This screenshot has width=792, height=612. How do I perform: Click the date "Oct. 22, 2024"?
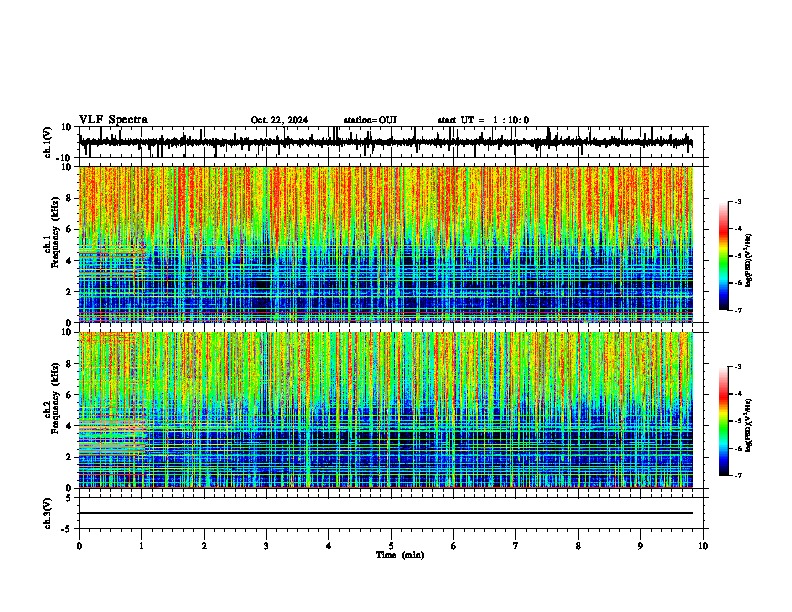pos(279,120)
